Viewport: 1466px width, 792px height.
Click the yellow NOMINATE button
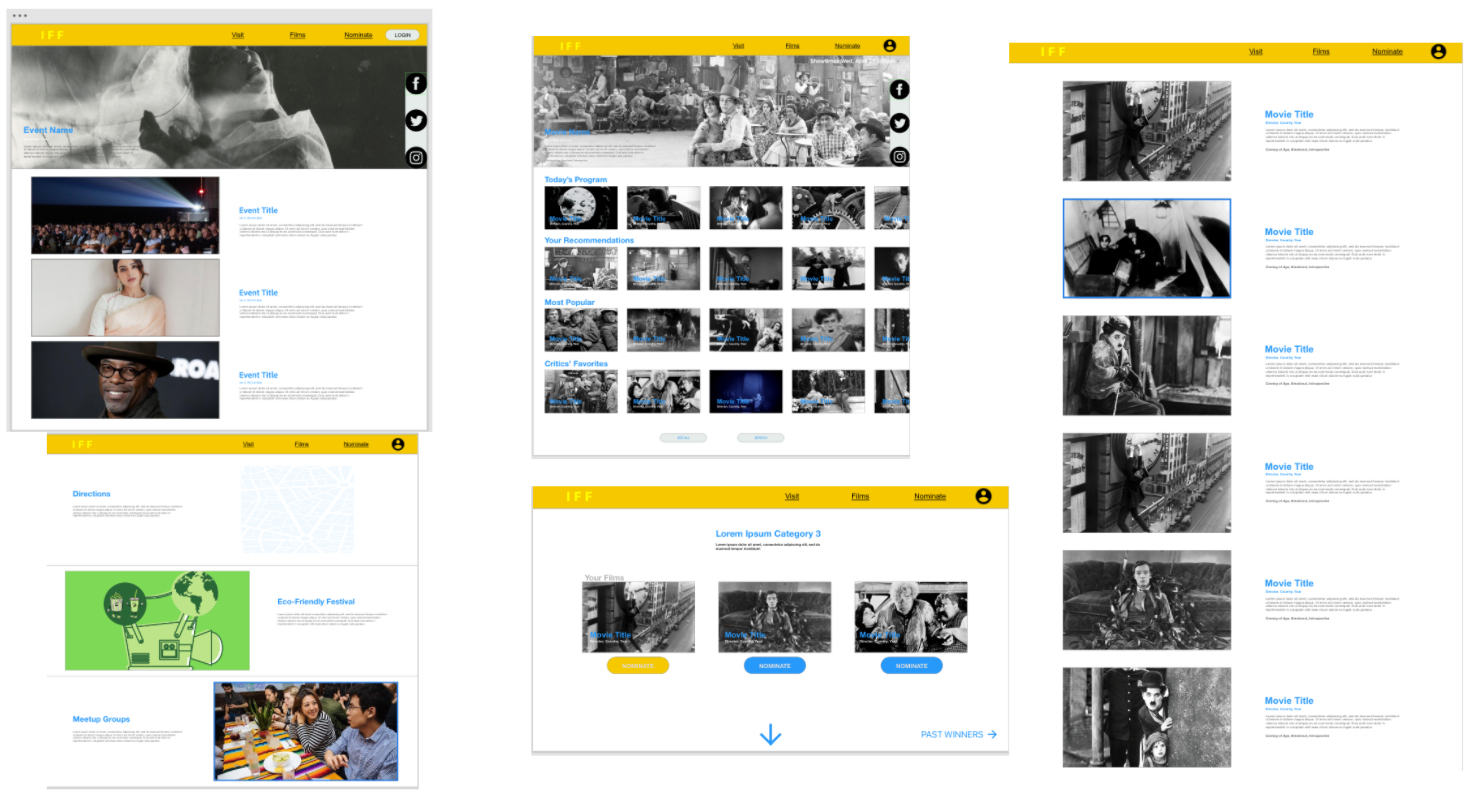coord(638,666)
